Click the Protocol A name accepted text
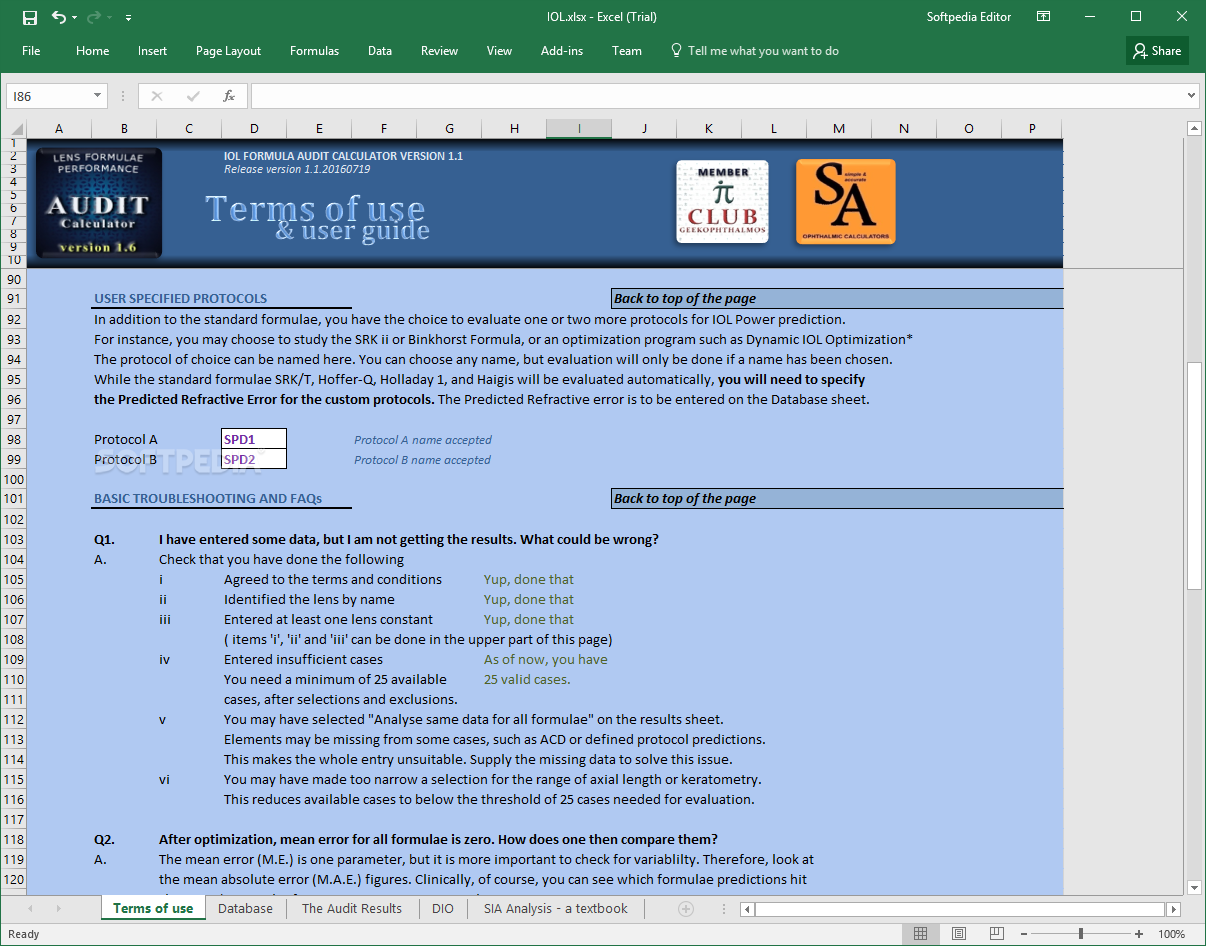The height and width of the screenshot is (946, 1206). pyautogui.click(x=423, y=440)
